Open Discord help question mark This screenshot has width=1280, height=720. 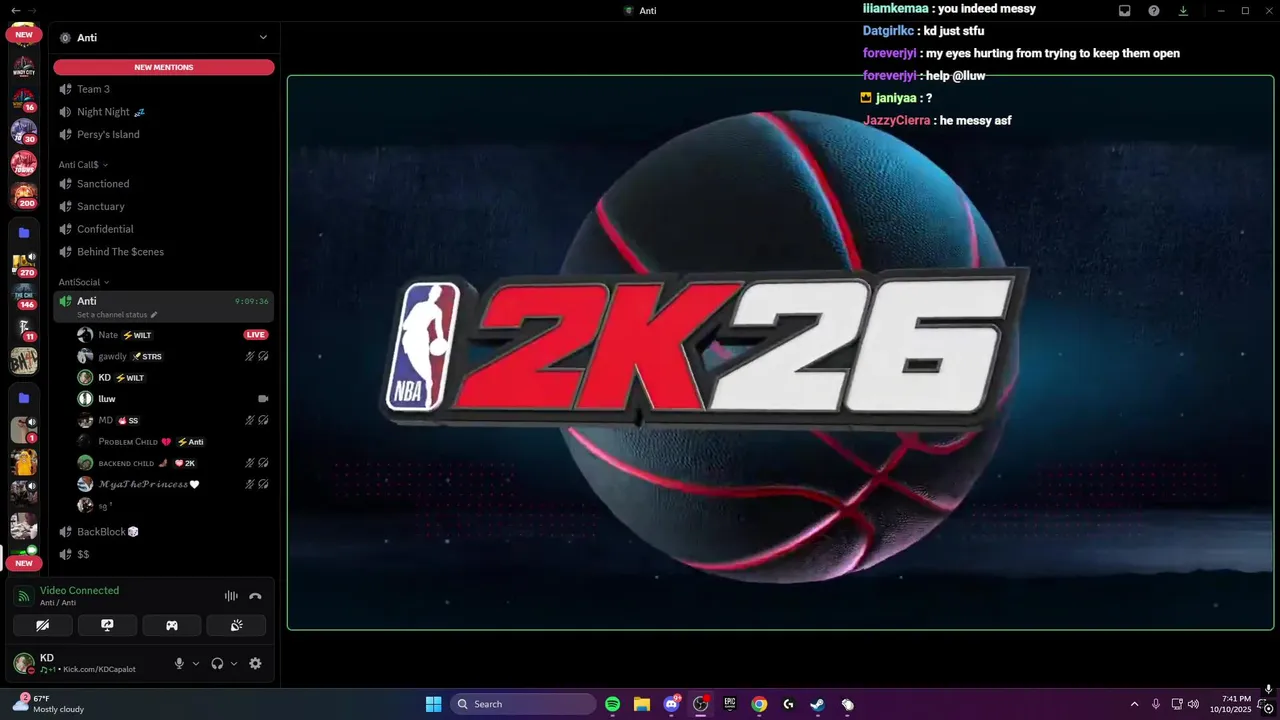coord(1154,10)
